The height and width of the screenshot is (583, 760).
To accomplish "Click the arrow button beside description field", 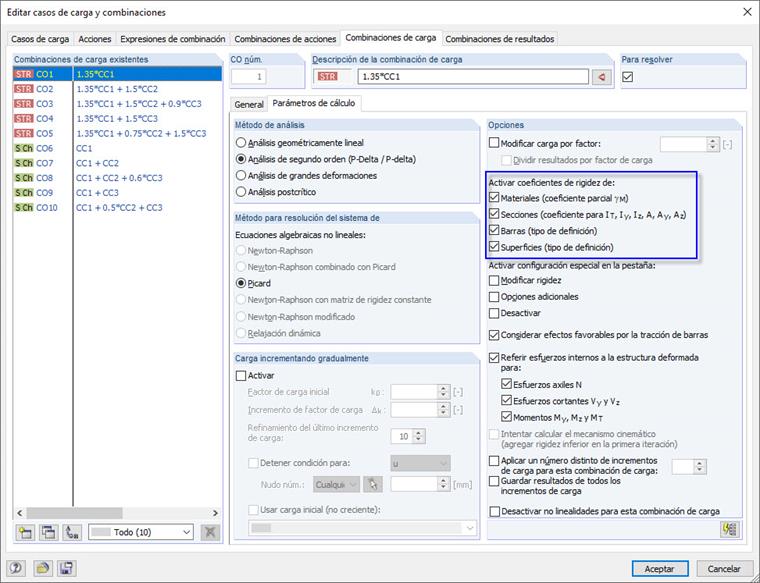I will [602, 77].
